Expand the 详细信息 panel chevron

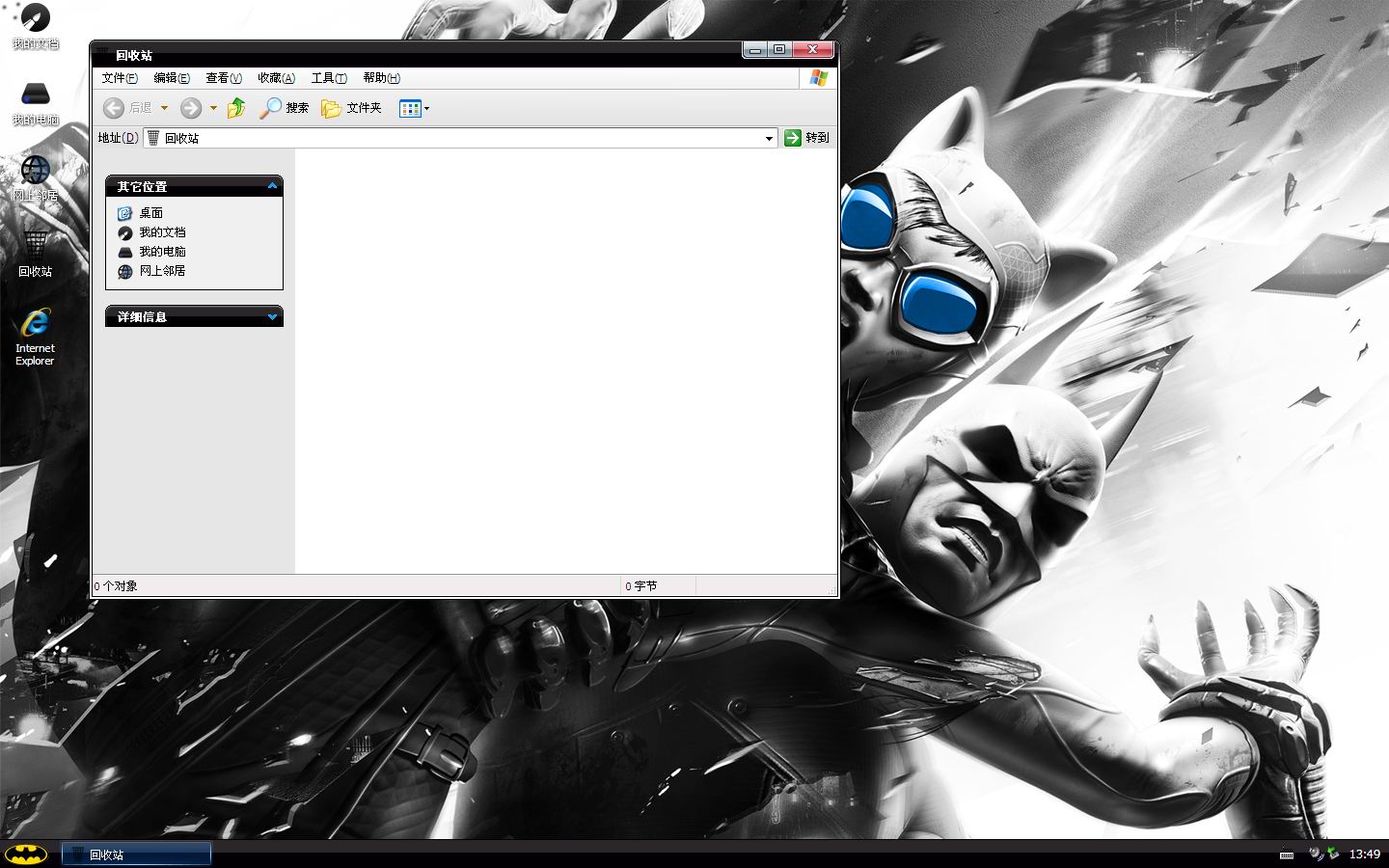click(x=272, y=316)
